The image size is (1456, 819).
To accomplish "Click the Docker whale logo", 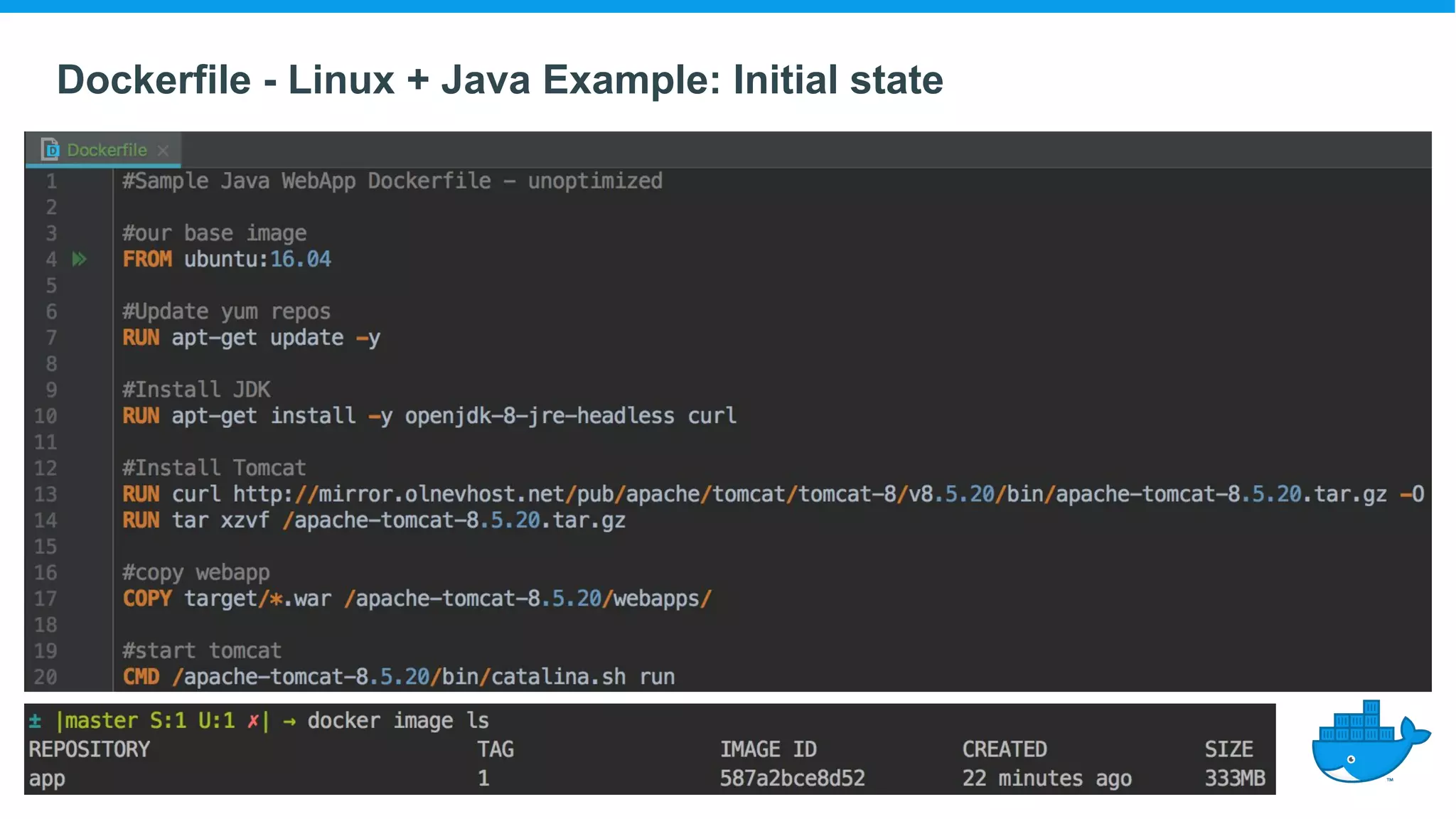I will (1371, 742).
